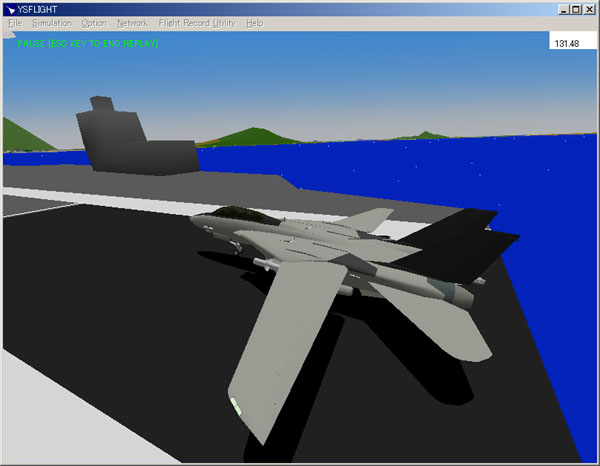Open the Option menu

pyautogui.click(x=94, y=23)
